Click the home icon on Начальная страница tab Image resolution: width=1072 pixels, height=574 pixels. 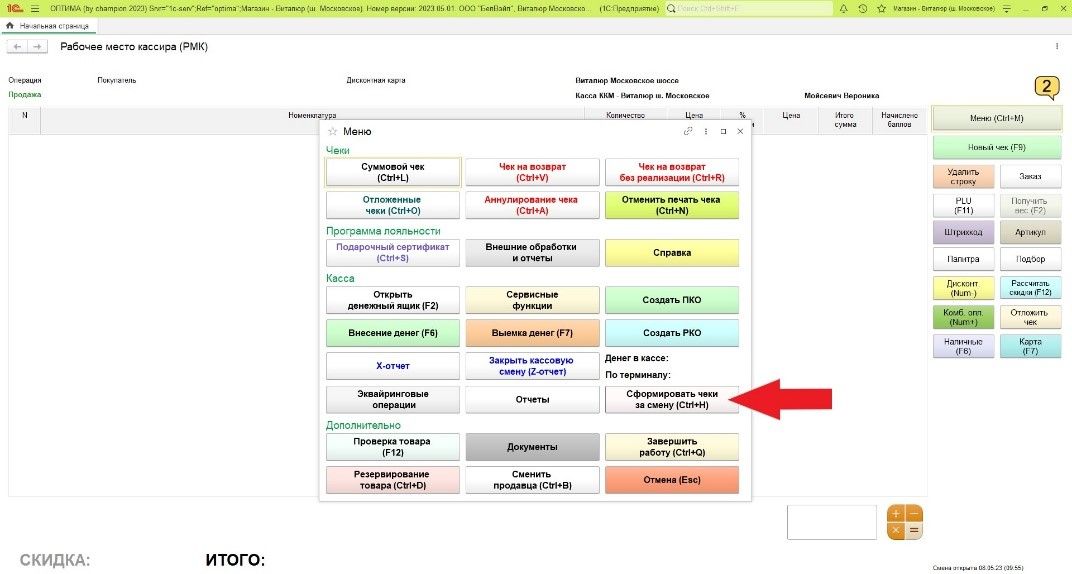(x=10, y=25)
